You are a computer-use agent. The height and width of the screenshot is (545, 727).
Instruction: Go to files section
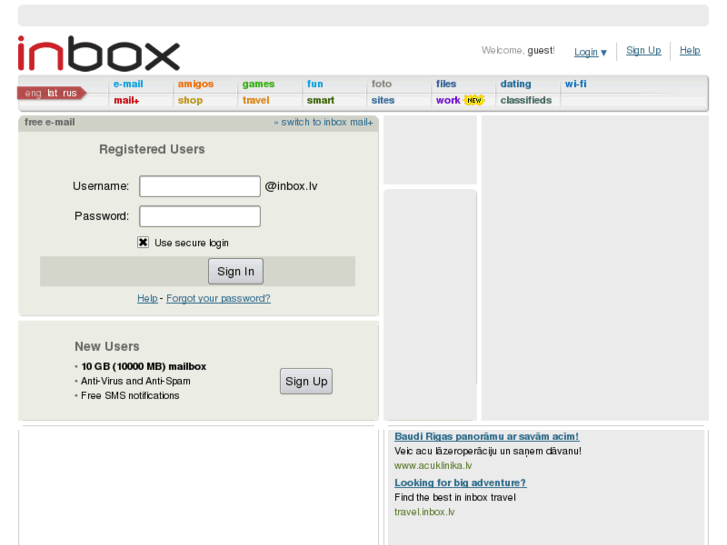pyautogui.click(x=446, y=84)
